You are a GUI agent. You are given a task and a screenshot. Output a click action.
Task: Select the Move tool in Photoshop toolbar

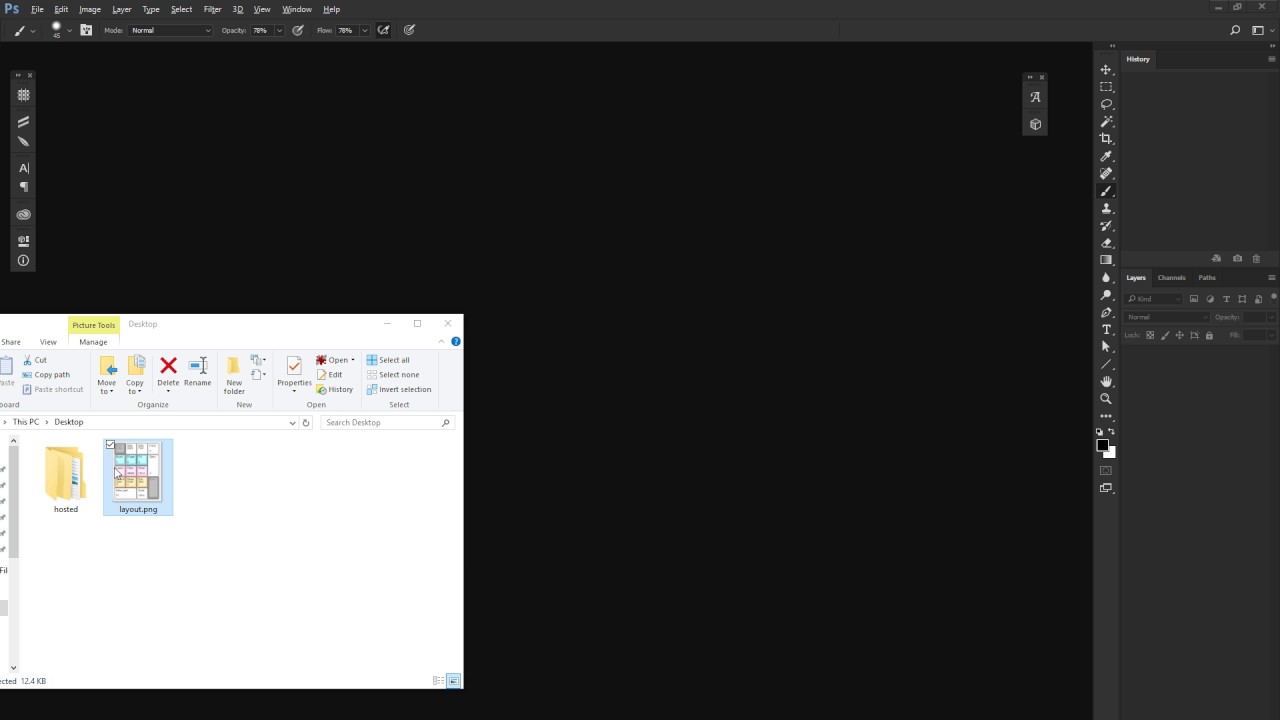coord(1106,69)
